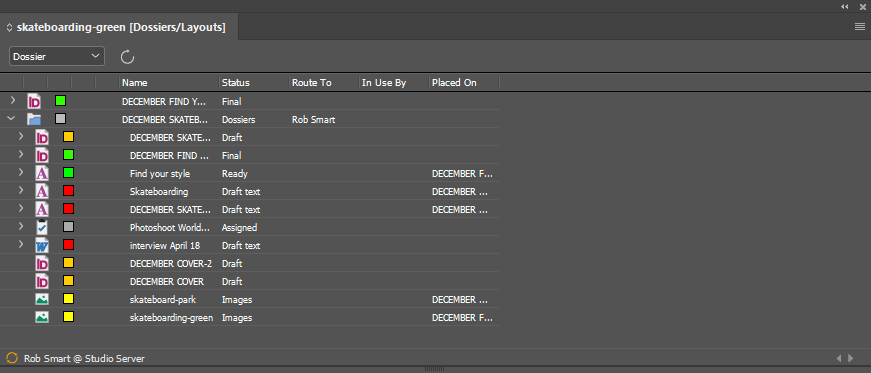The width and height of the screenshot is (871, 373).
Task: Click the left scroll arrow in the status bar
Action: (839, 359)
